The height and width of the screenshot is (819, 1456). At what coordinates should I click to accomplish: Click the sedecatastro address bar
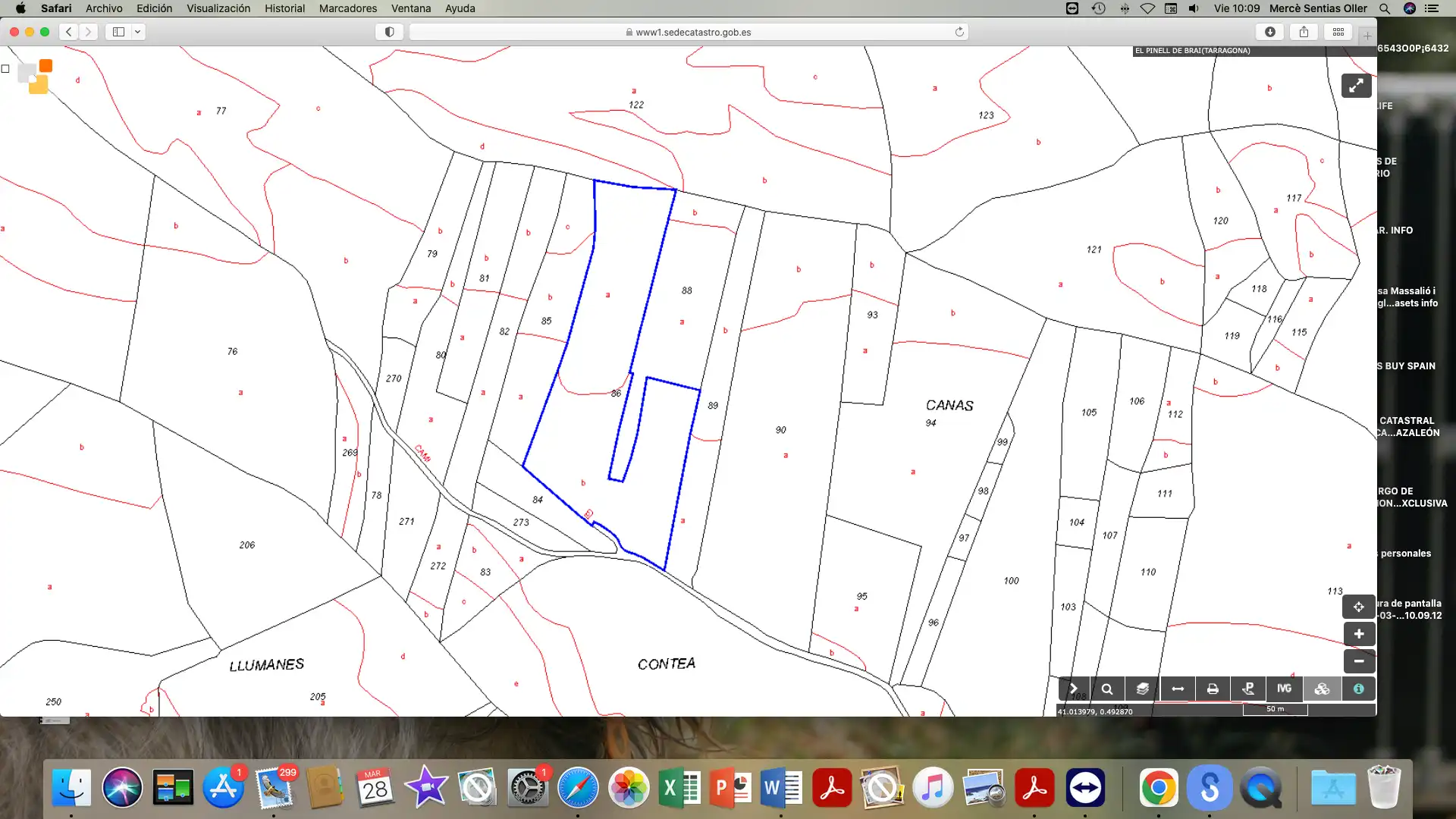point(689,32)
